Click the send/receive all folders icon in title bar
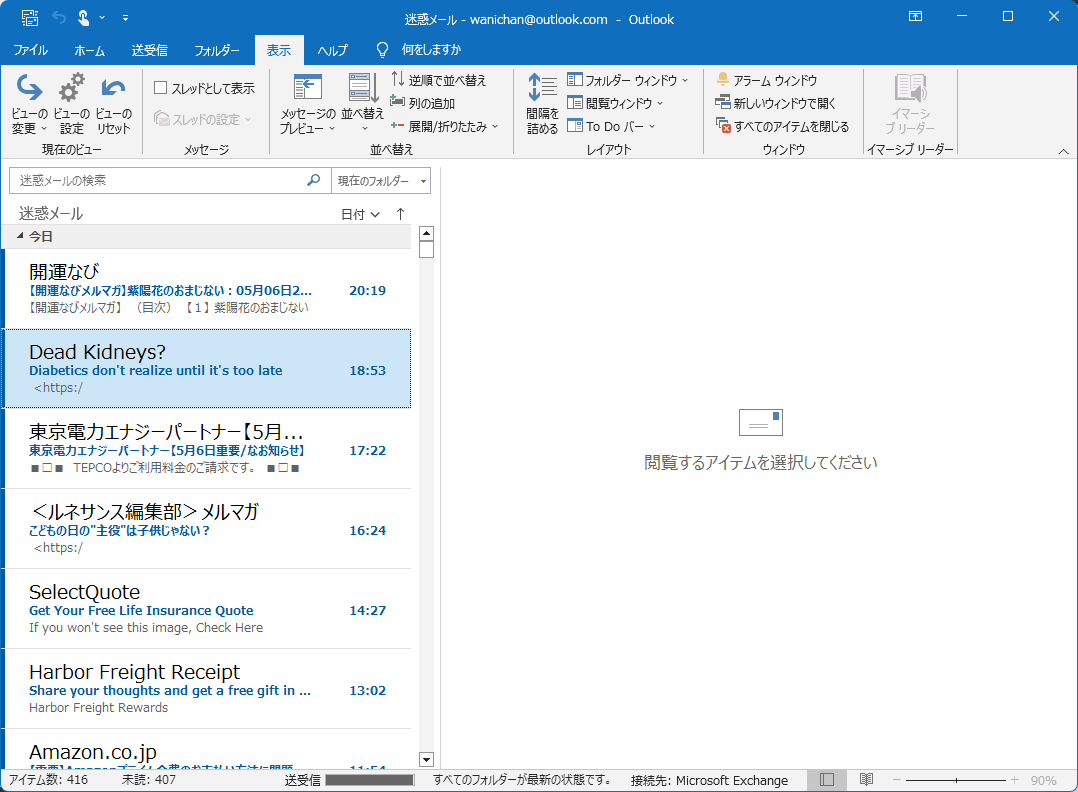Image resolution: width=1078 pixels, height=792 pixels. coord(30,18)
